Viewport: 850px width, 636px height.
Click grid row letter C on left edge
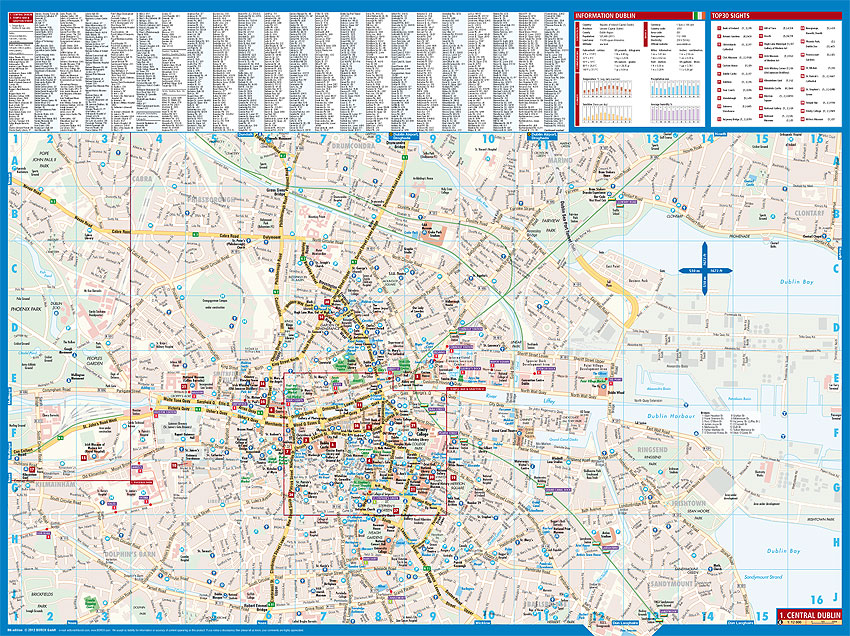click(16, 269)
